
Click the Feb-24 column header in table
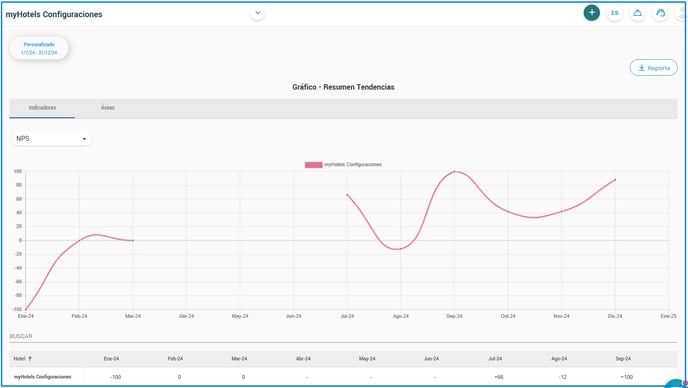175,359
